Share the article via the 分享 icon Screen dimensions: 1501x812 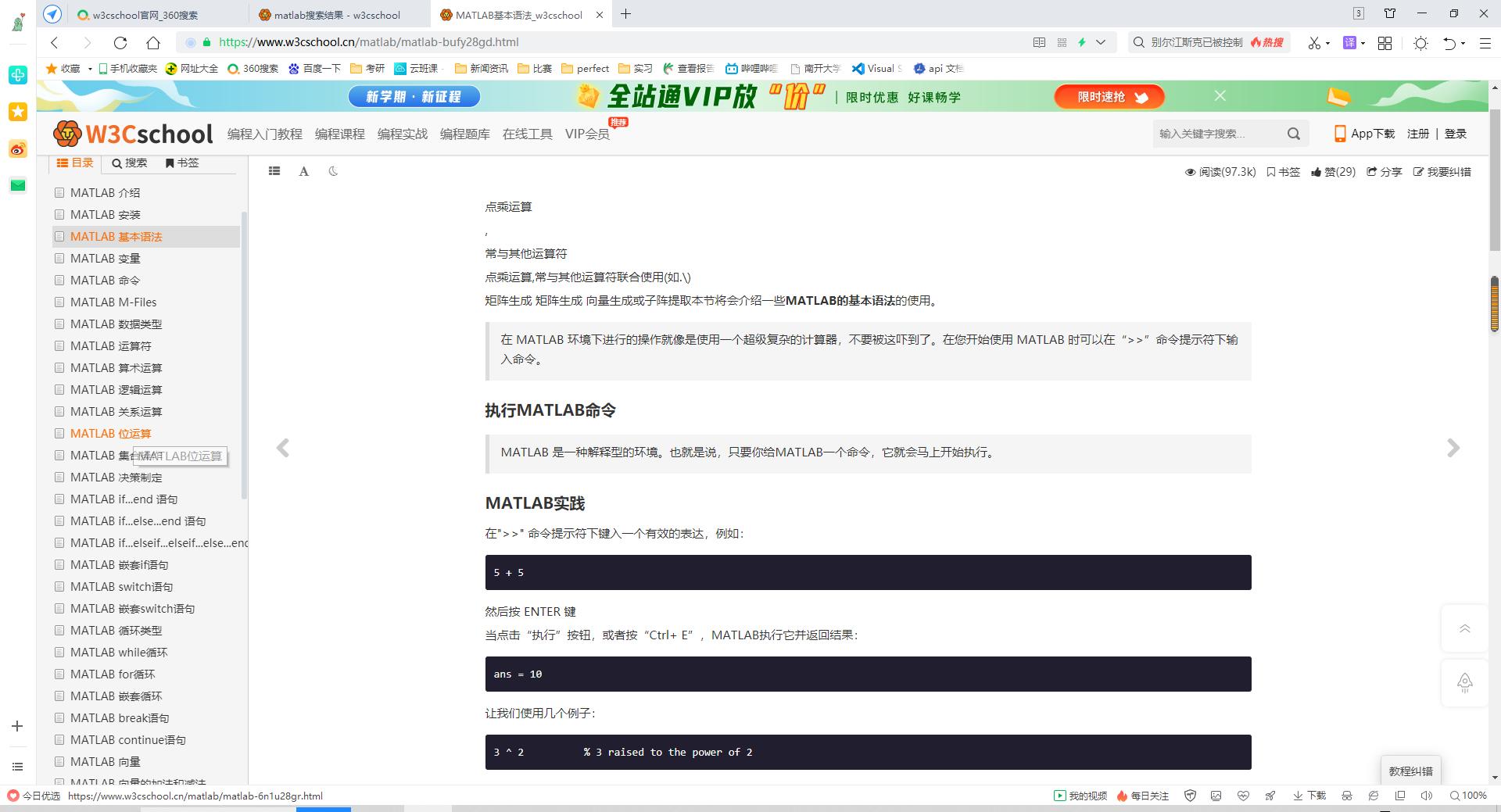1385,172
